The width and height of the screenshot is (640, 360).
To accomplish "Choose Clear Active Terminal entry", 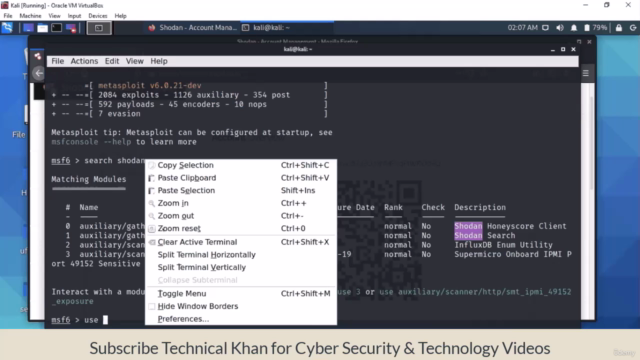I will (241, 242).
